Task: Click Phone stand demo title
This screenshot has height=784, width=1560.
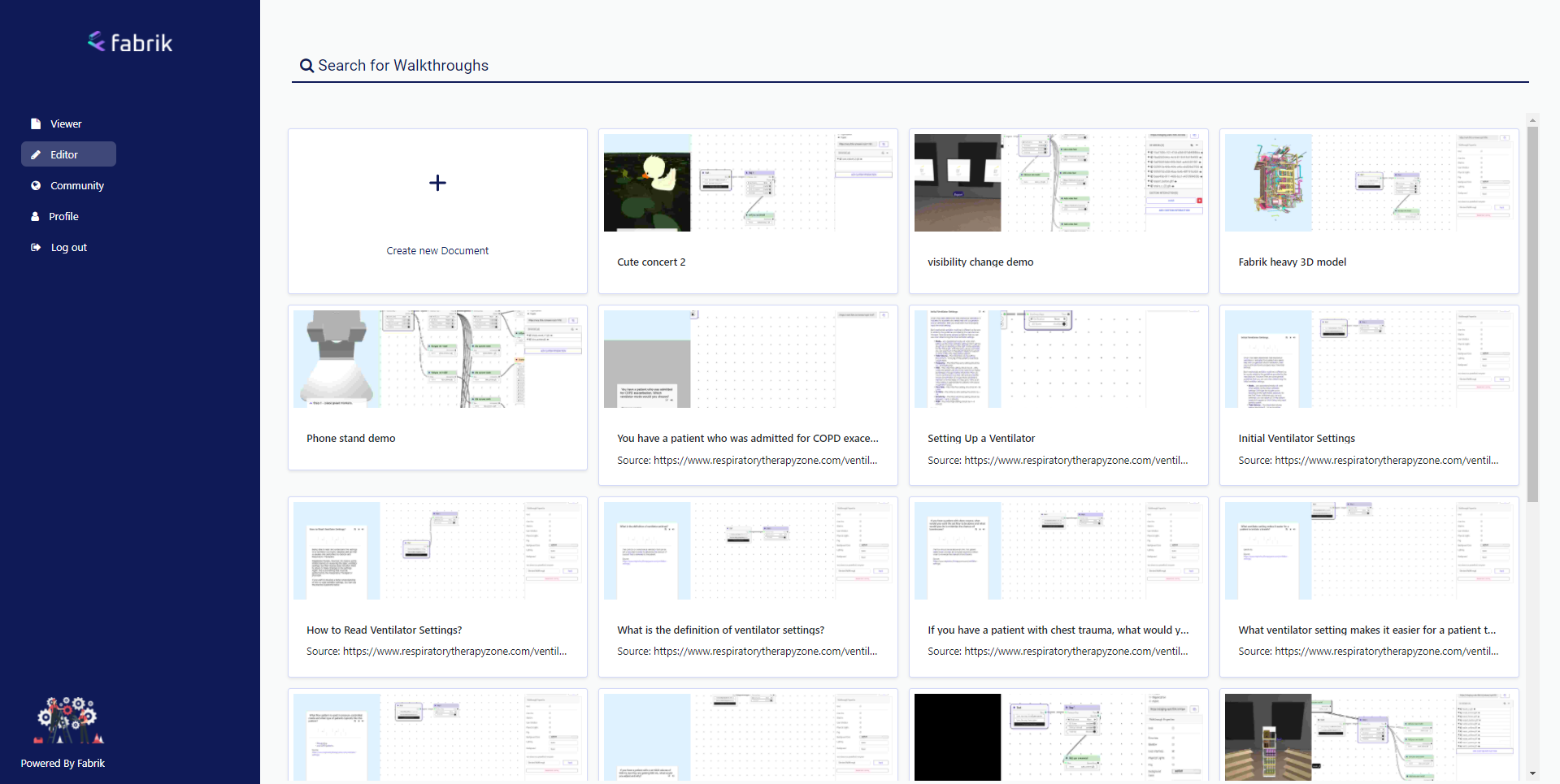Action: (351, 439)
